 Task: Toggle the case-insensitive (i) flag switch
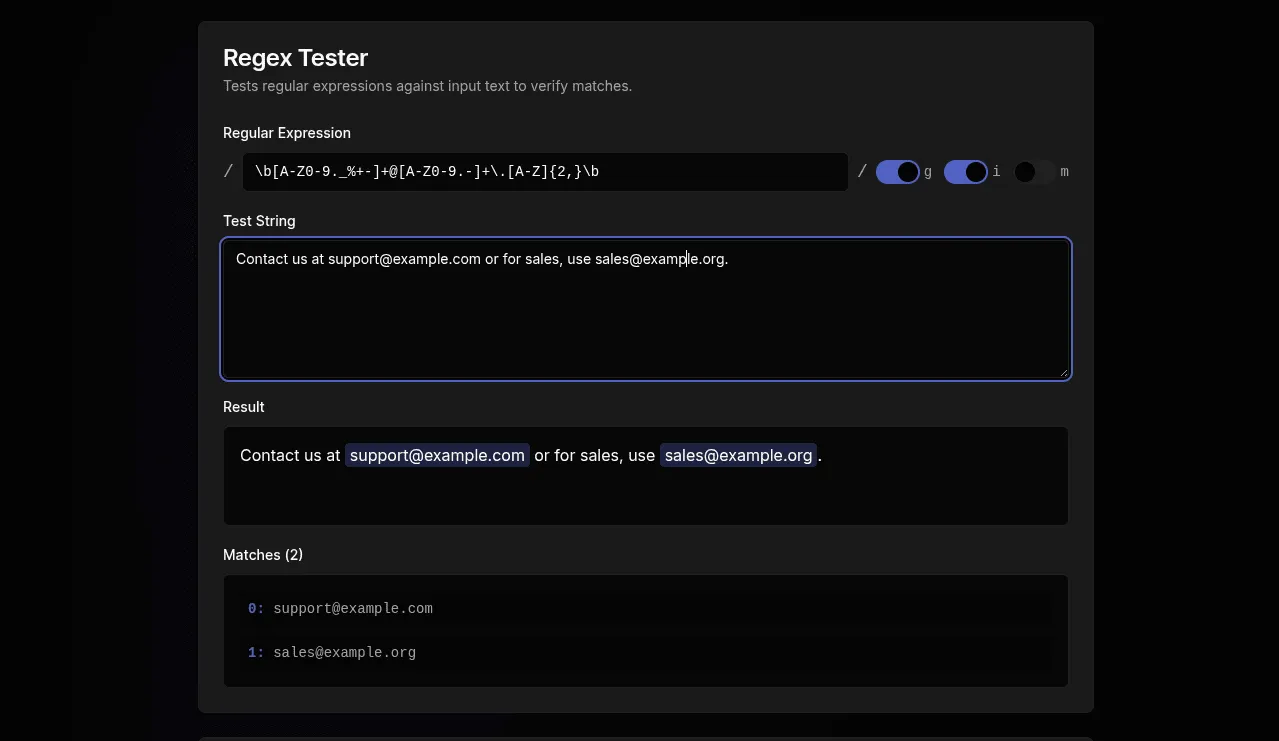click(965, 171)
